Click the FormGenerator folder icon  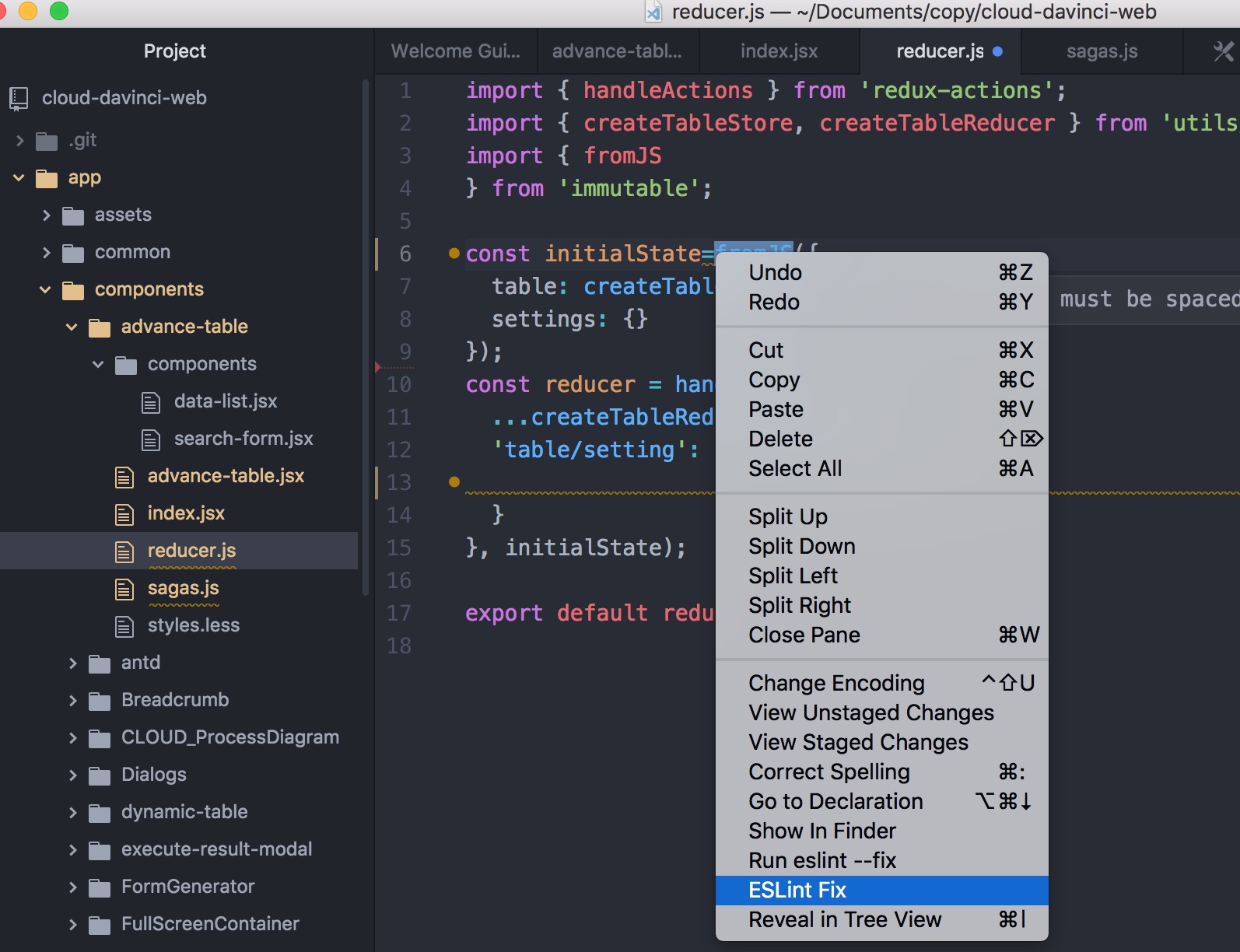point(100,887)
